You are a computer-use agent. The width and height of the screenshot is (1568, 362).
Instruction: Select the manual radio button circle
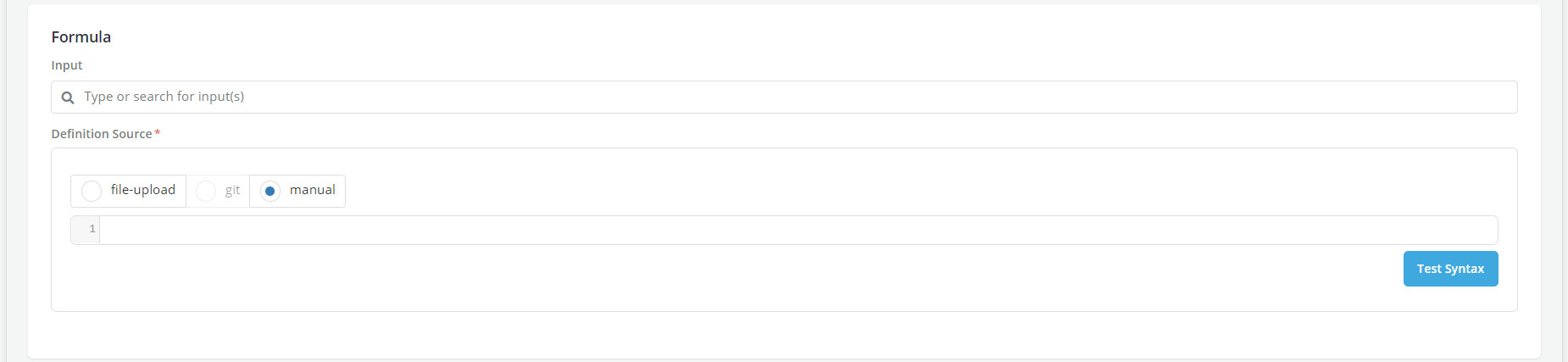[270, 191]
